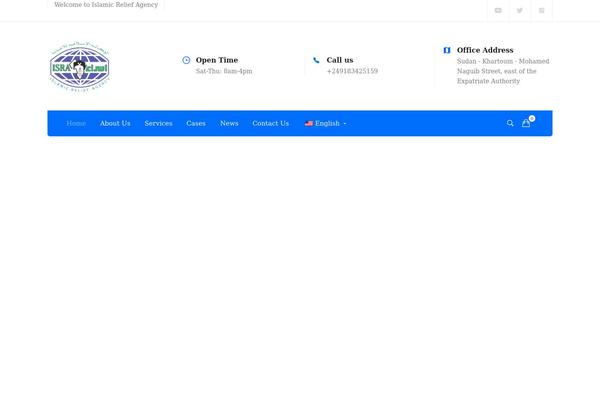Click the Office Address heading

(485, 50)
